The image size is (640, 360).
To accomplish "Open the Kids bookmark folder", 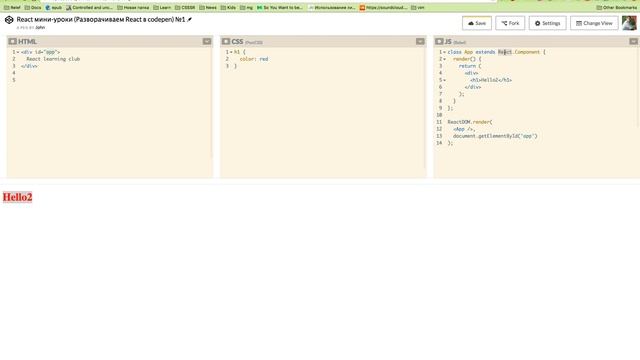I will point(228,7).
